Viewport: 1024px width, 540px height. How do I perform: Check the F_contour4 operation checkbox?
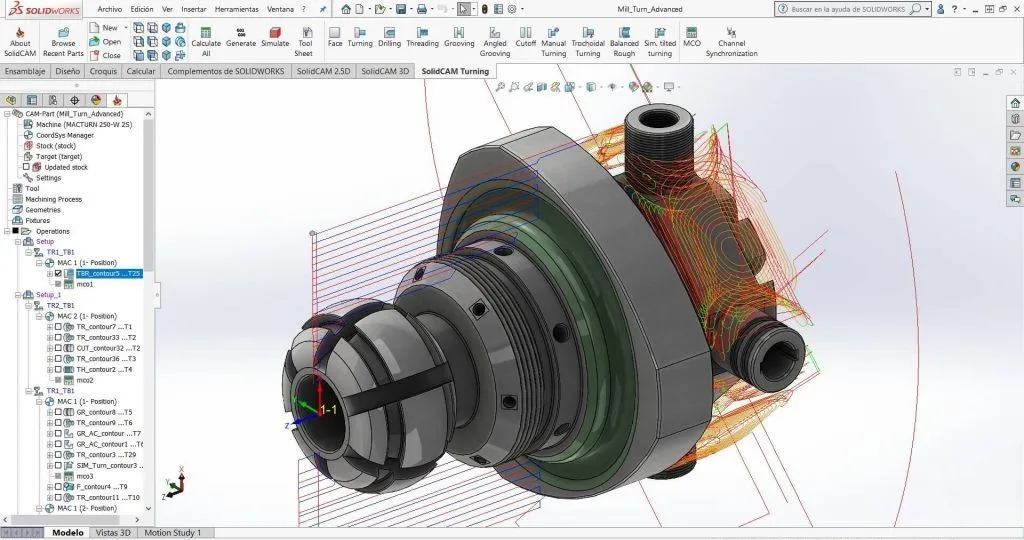tap(58, 486)
